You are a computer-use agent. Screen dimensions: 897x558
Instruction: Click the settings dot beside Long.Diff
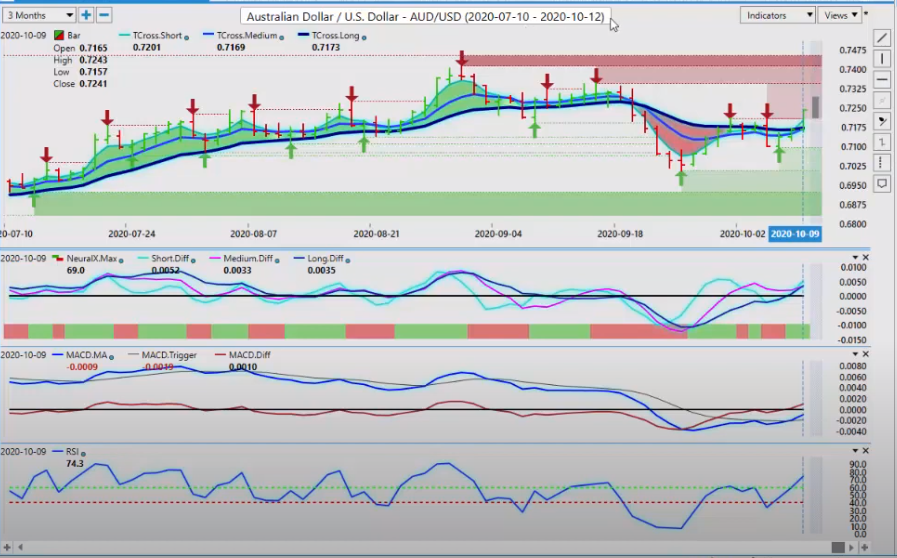[348, 260]
